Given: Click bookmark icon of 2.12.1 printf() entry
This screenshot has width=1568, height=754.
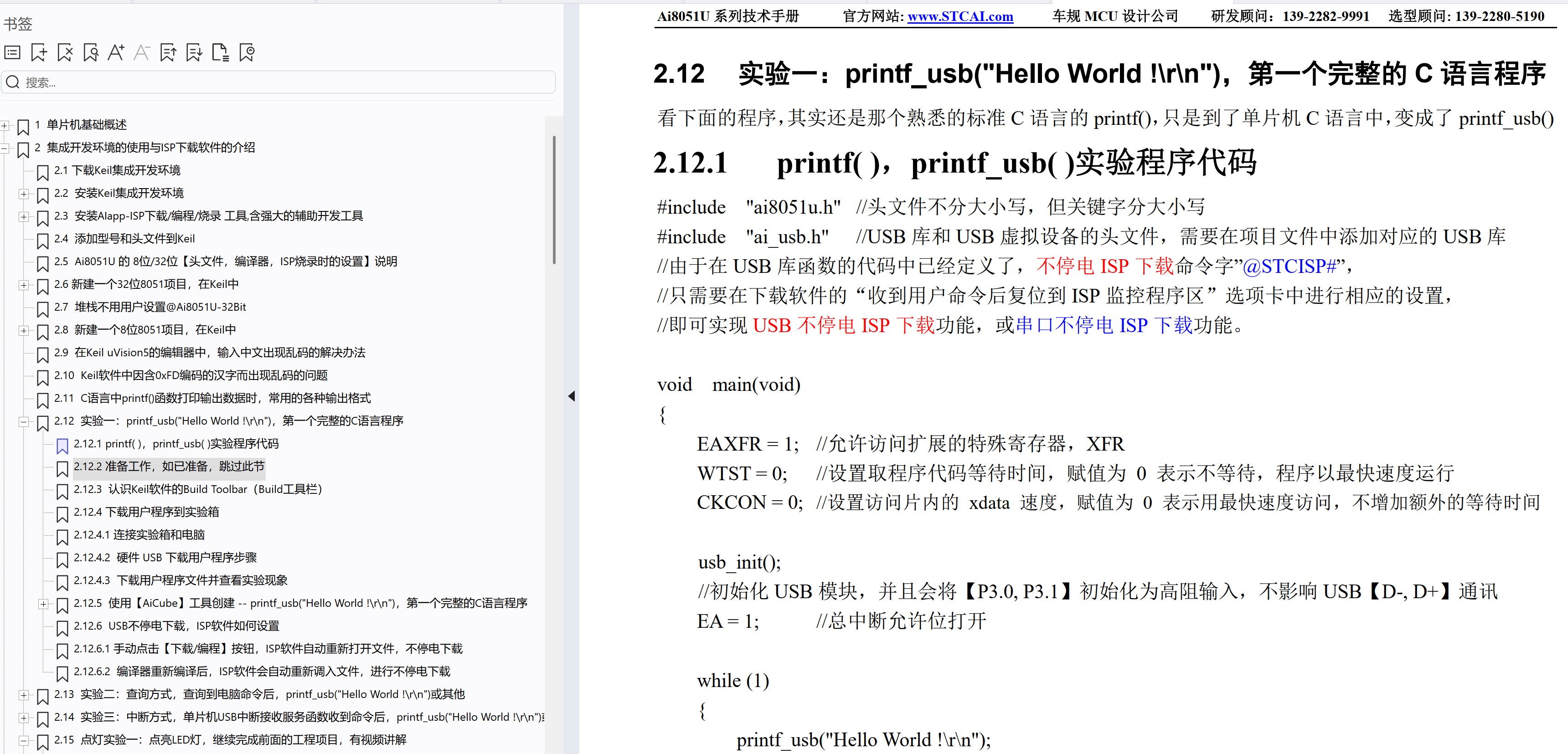Looking at the screenshot, I should [62, 446].
